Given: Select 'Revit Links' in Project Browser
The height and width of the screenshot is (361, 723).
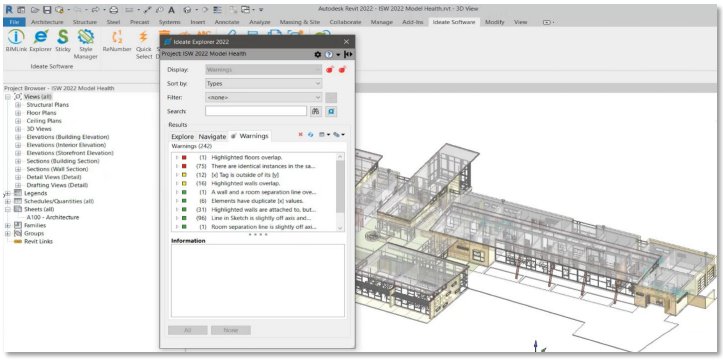Looking at the screenshot, I should coord(38,241).
